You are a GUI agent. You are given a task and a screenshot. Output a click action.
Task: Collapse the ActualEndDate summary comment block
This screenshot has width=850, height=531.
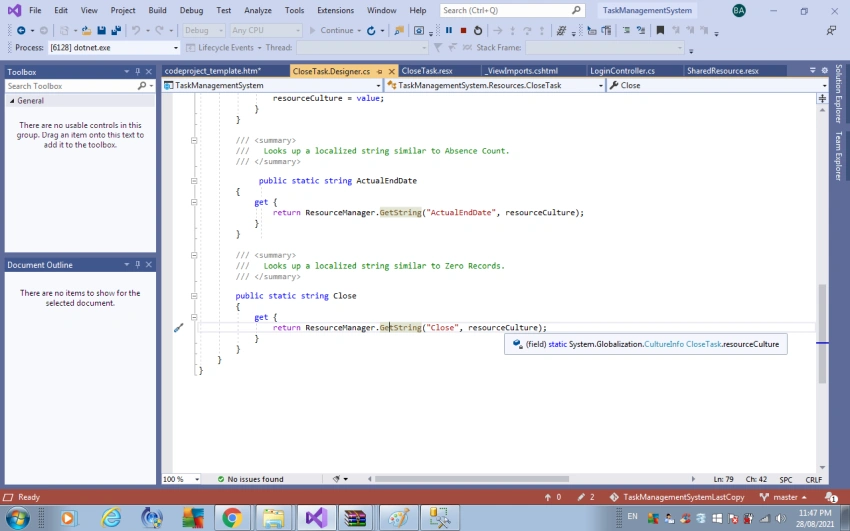(194, 140)
